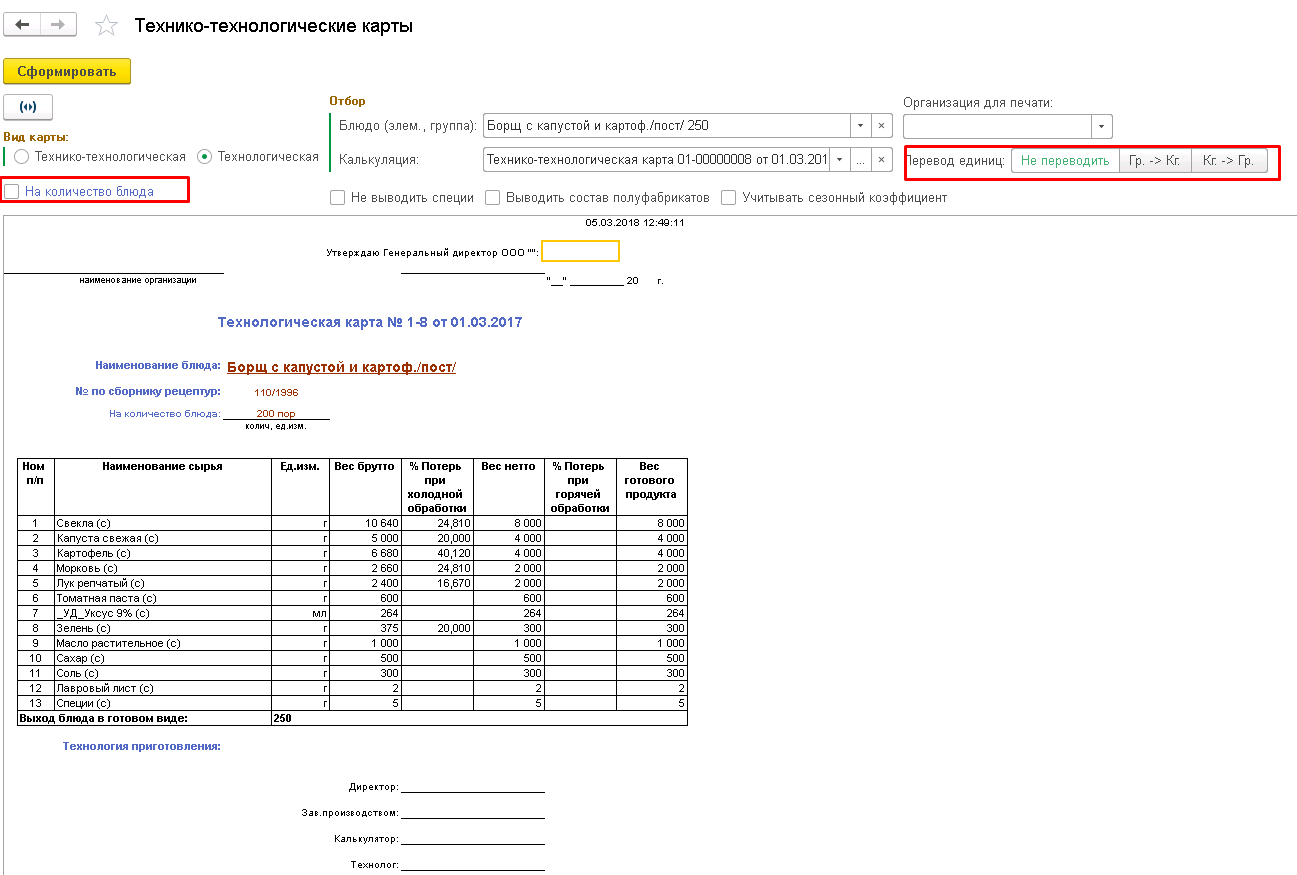Click the Зав.производством signature label
Image resolution: width=1297 pixels, height=875 pixels.
[x=350, y=813]
